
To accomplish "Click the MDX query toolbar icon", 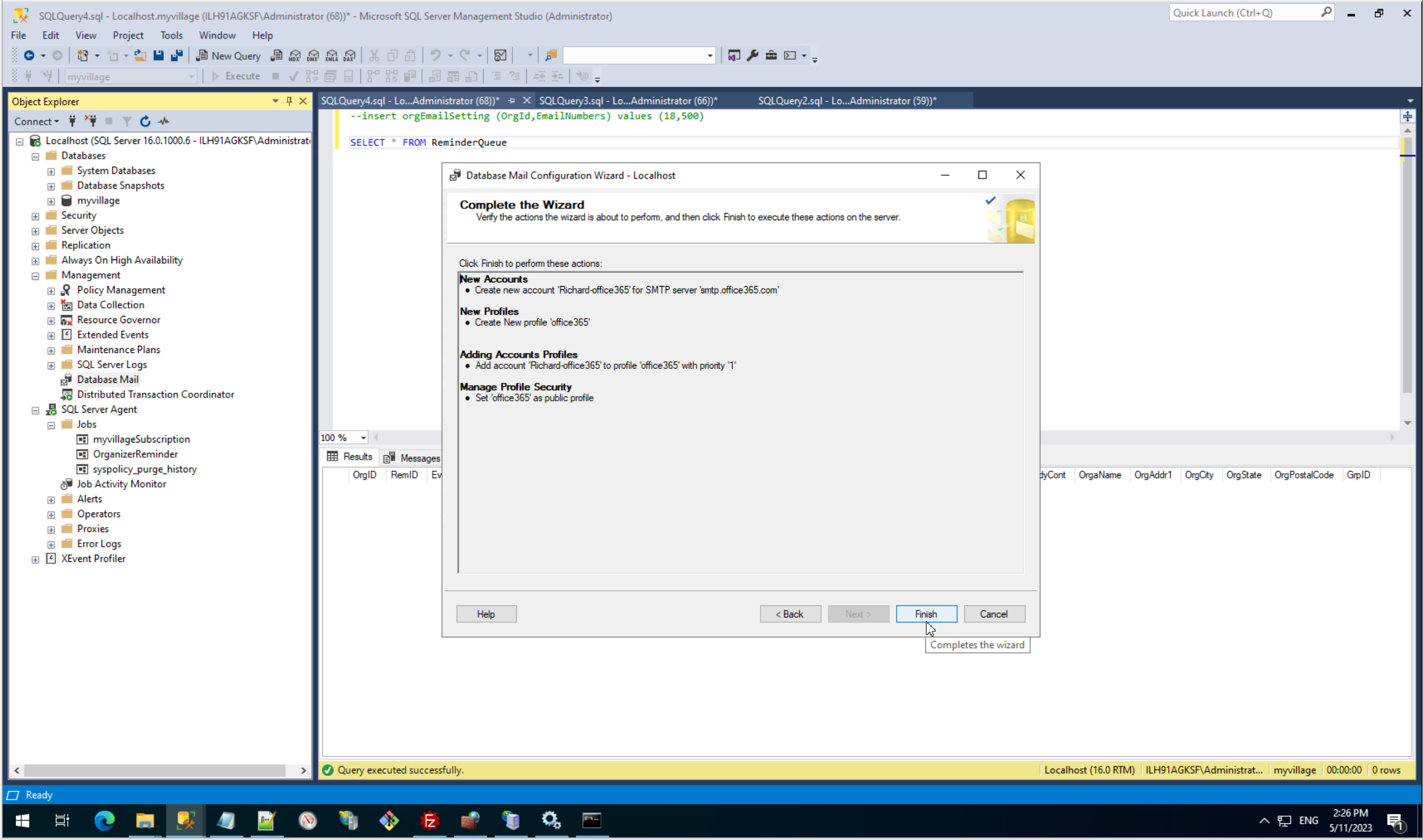I will 295,56.
